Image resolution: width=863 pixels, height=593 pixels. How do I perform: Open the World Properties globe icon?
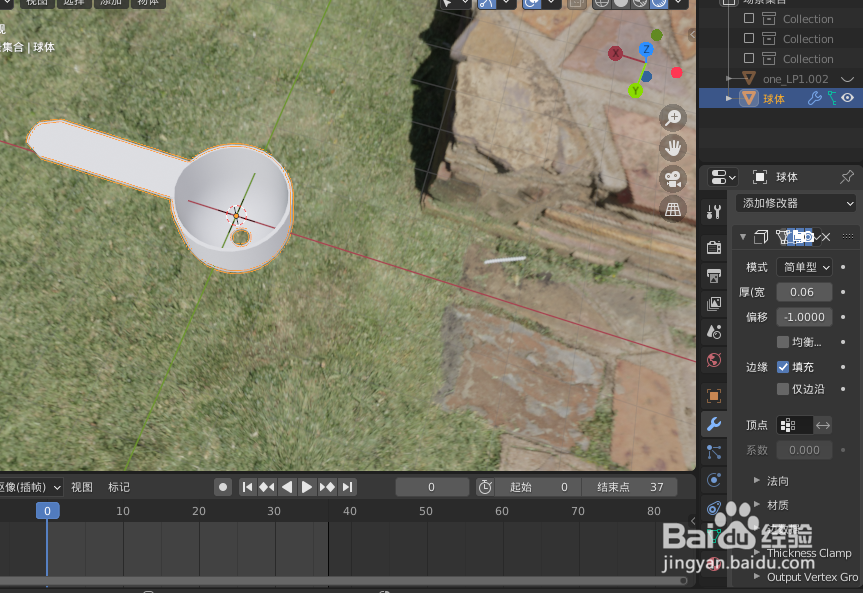coord(714,360)
